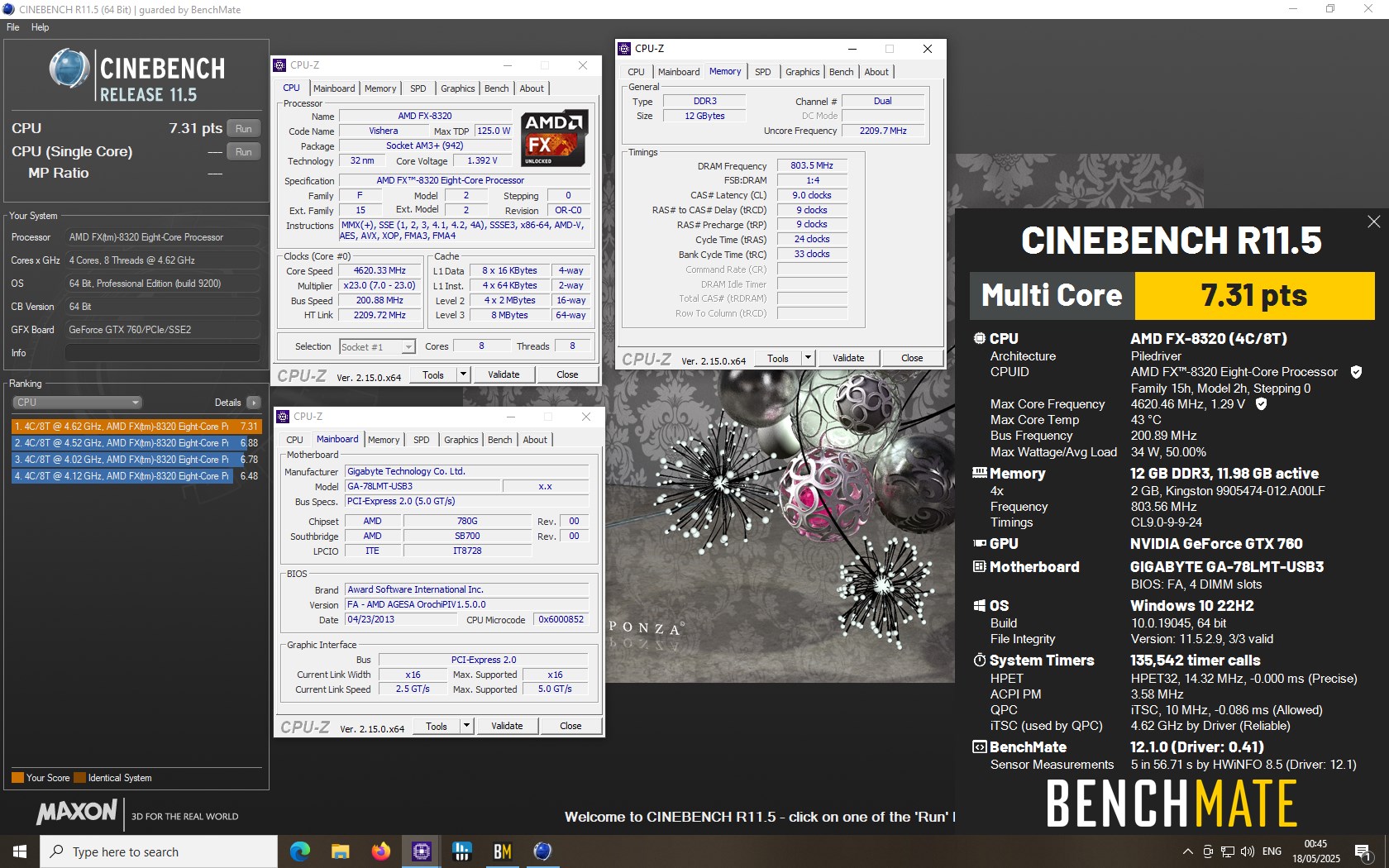Select ranking entry 4.62 GHz score 7.31
1389x868 pixels.
pyautogui.click(x=136, y=427)
